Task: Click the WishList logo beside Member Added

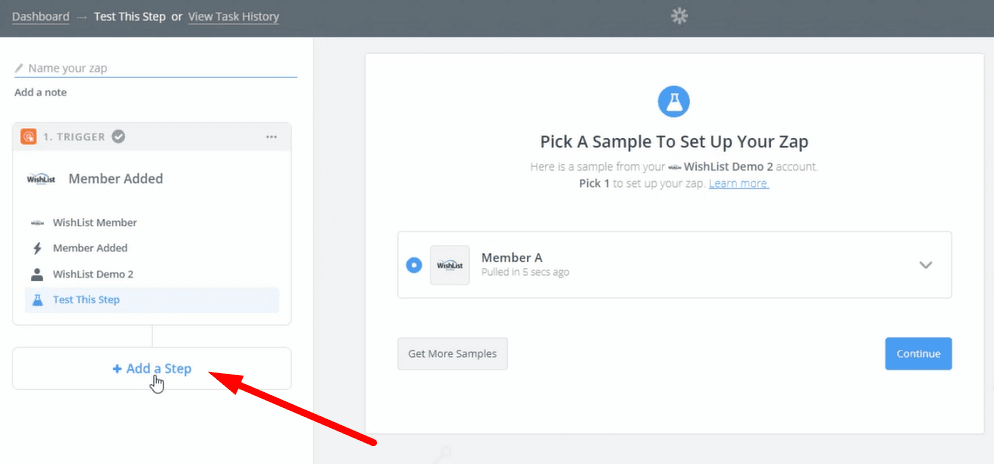Action: [41, 179]
